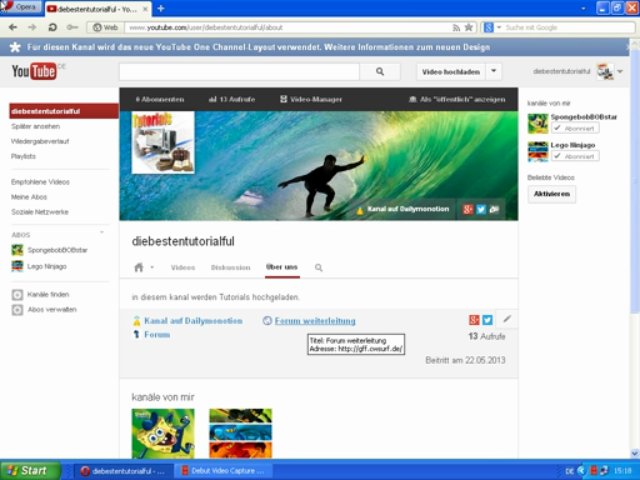Edit the about section with pencil icon
640x480 pixels.
click(507, 319)
